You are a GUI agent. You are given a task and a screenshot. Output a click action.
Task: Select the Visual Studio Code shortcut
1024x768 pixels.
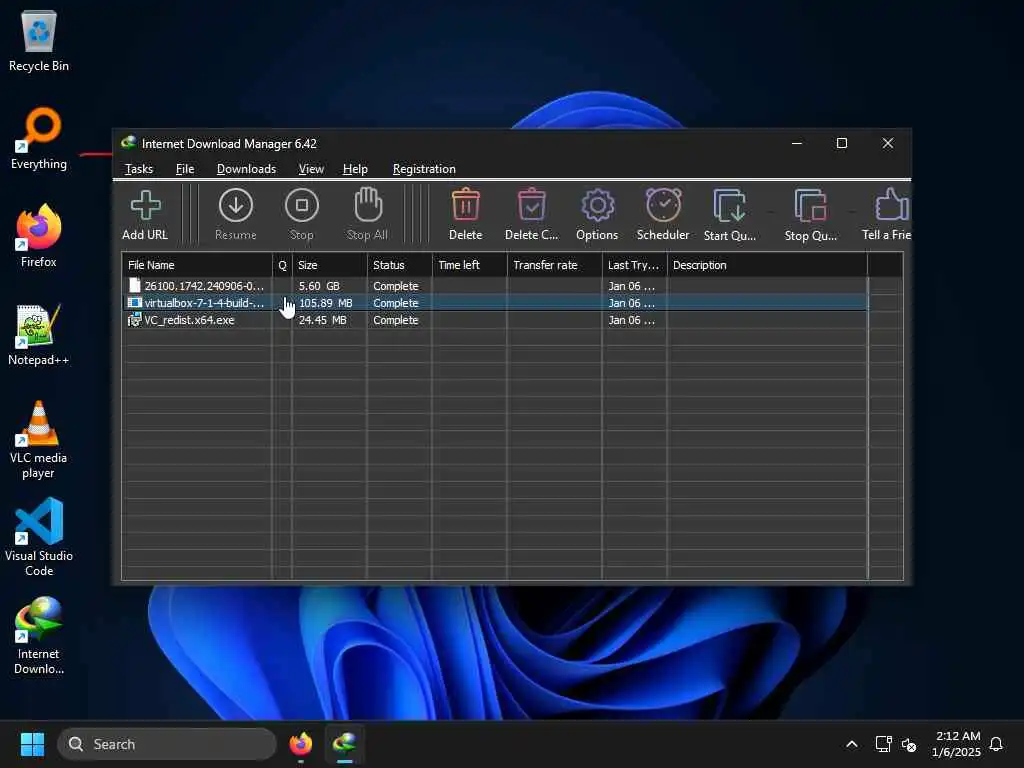pyautogui.click(x=39, y=537)
